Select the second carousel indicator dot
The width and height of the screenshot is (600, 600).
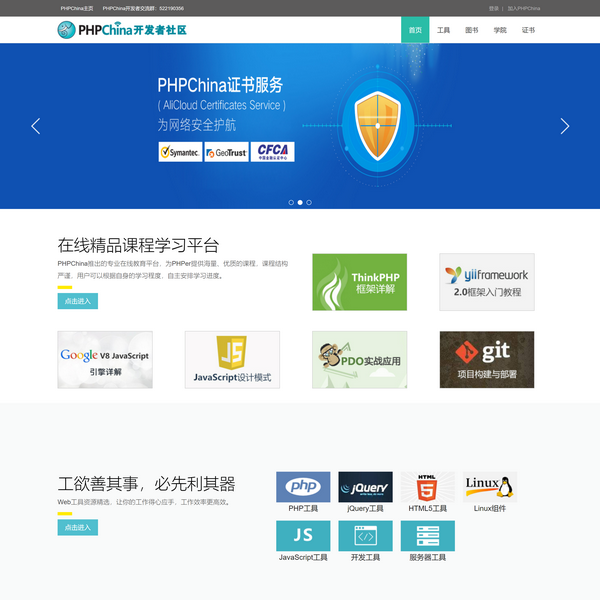coord(300,202)
